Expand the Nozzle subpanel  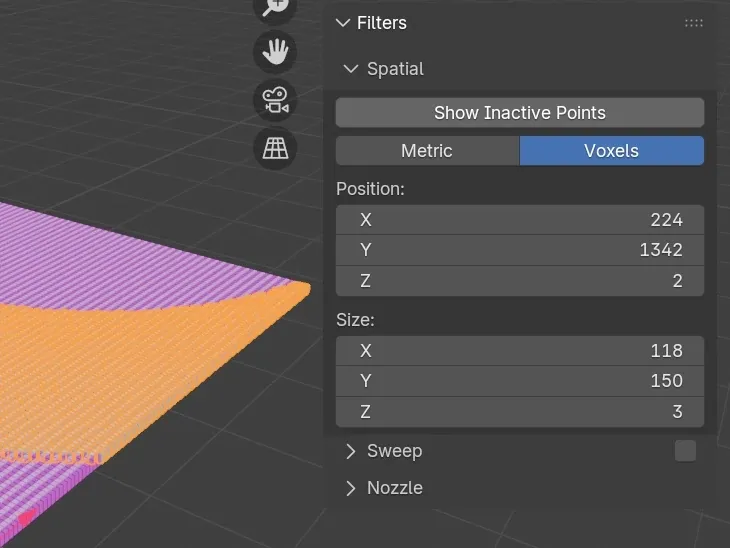pyautogui.click(x=351, y=488)
